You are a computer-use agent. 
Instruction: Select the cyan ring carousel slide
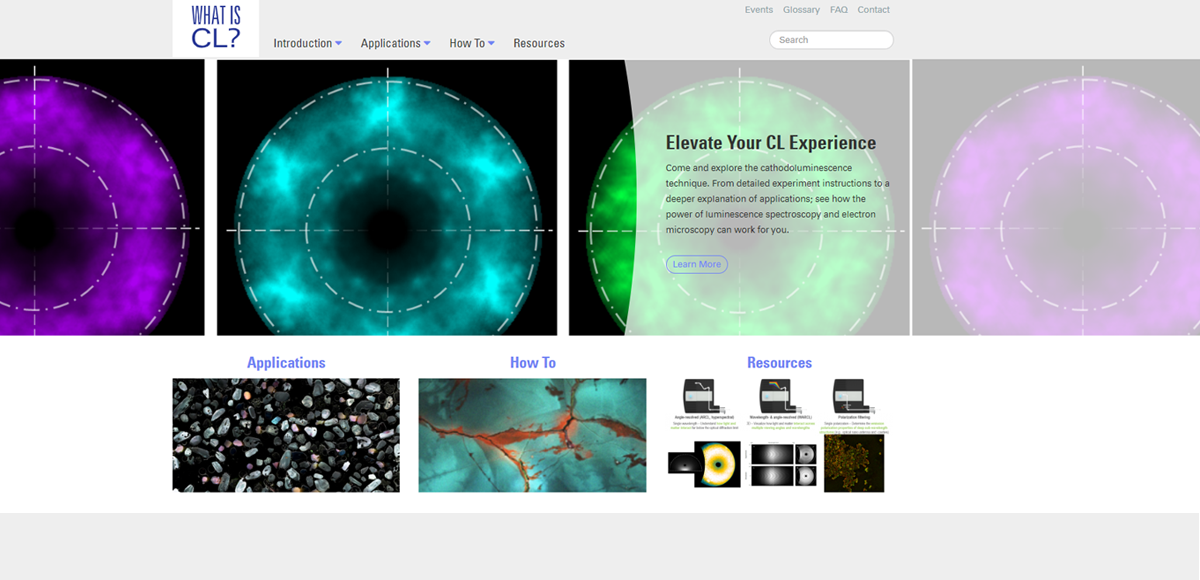pyautogui.click(x=387, y=198)
